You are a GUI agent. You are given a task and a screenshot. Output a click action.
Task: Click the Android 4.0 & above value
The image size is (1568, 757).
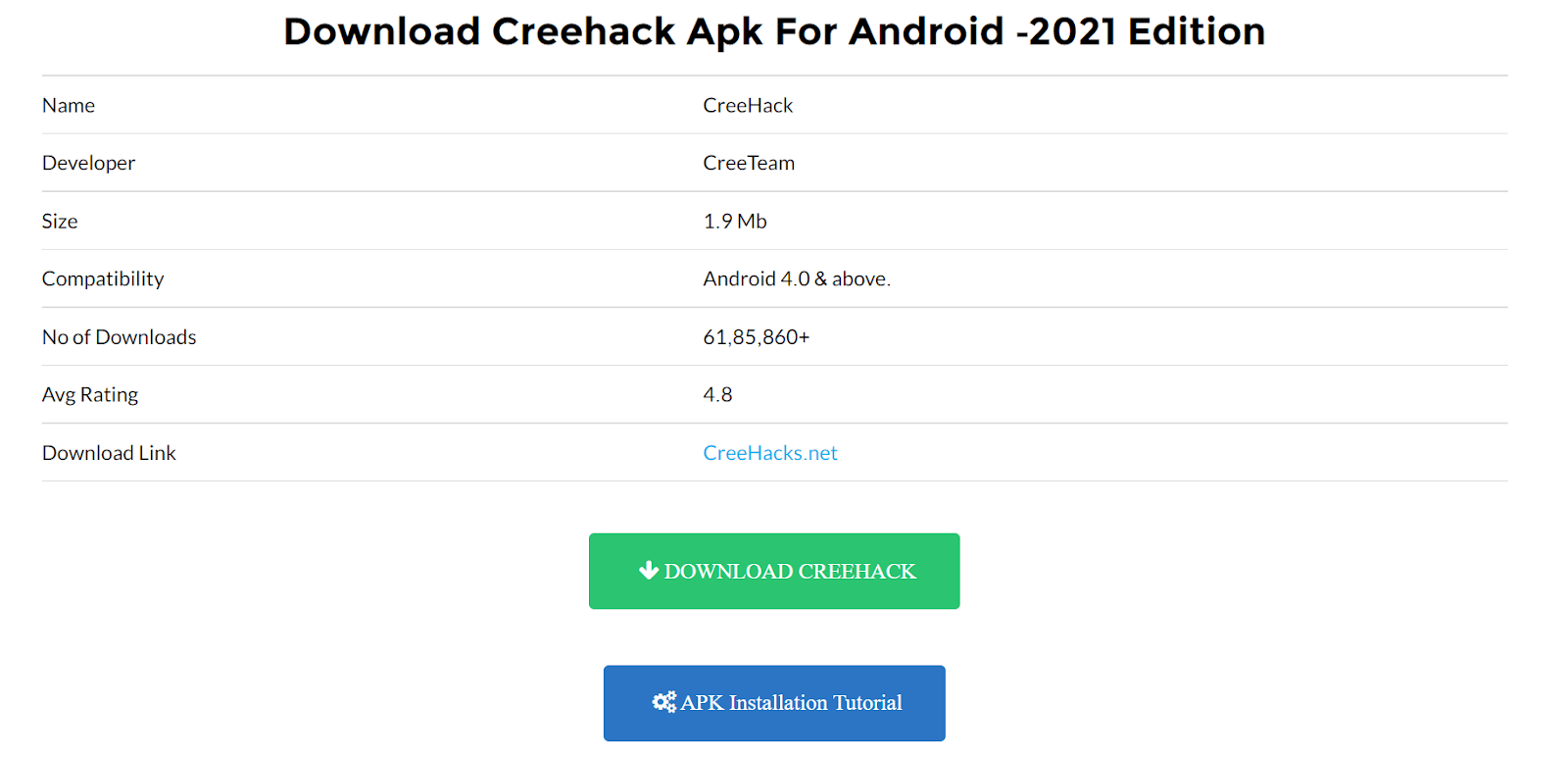click(x=797, y=278)
